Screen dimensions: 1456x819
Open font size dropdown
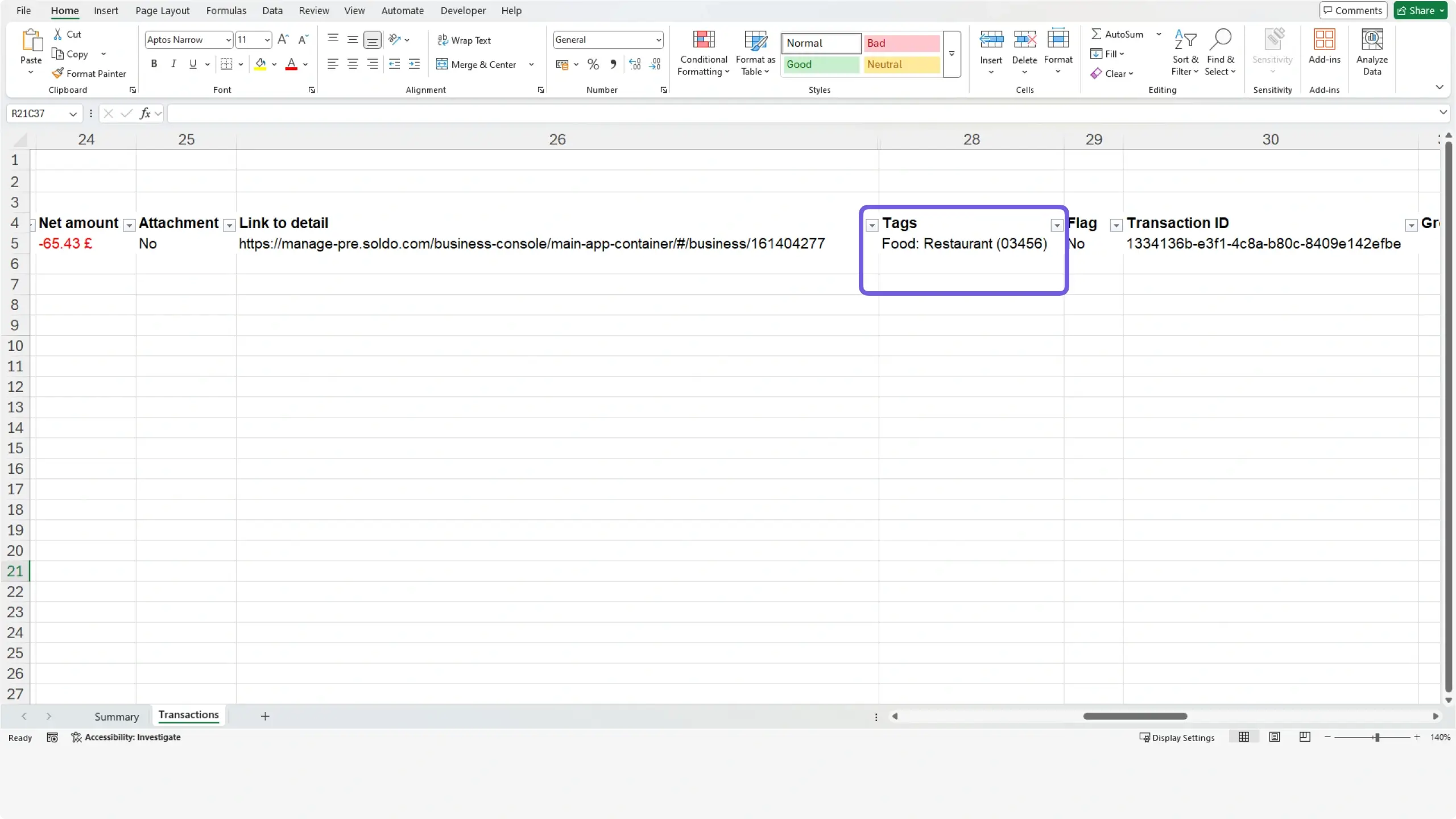[x=267, y=40]
